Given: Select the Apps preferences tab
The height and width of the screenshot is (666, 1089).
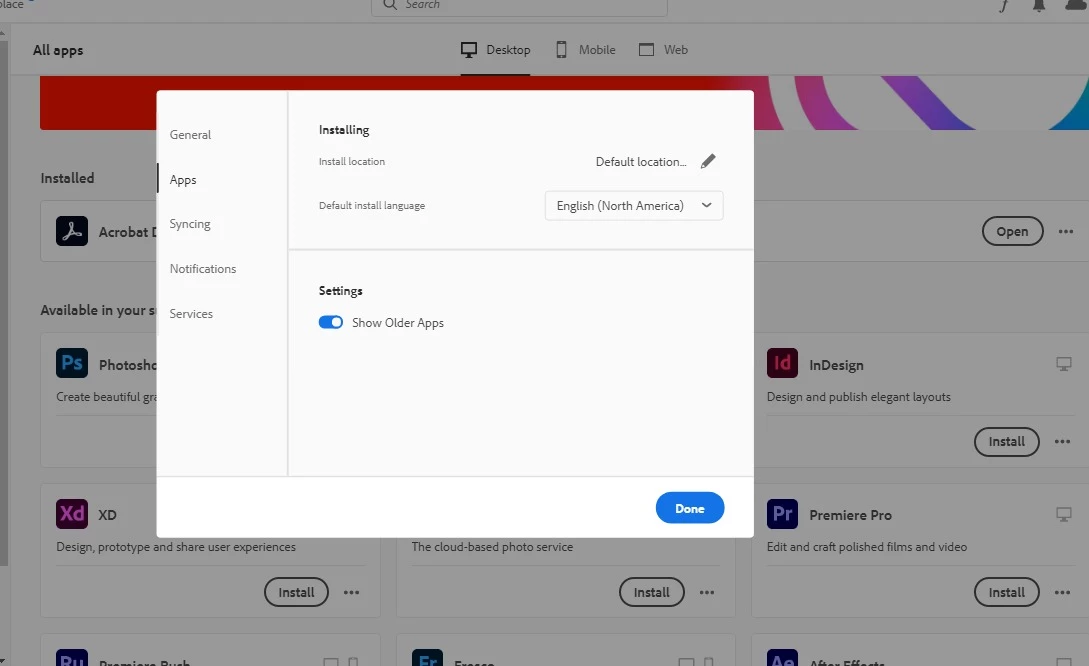Looking at the screenshot, I should pos(183,180).
